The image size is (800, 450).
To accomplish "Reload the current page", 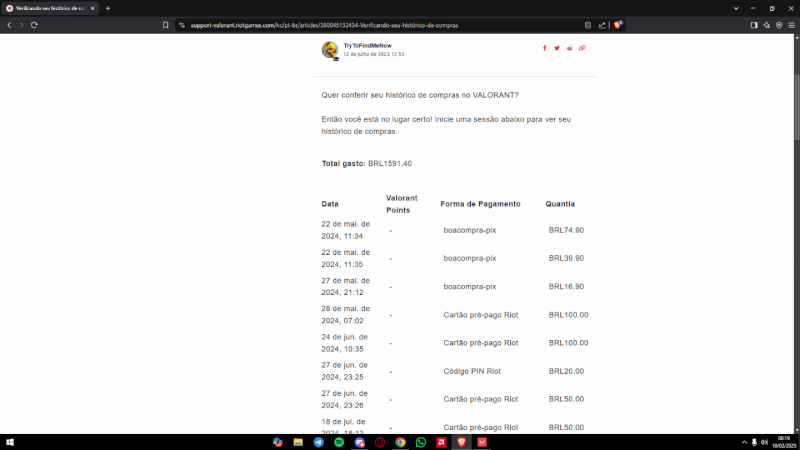I will coord(34,25).
